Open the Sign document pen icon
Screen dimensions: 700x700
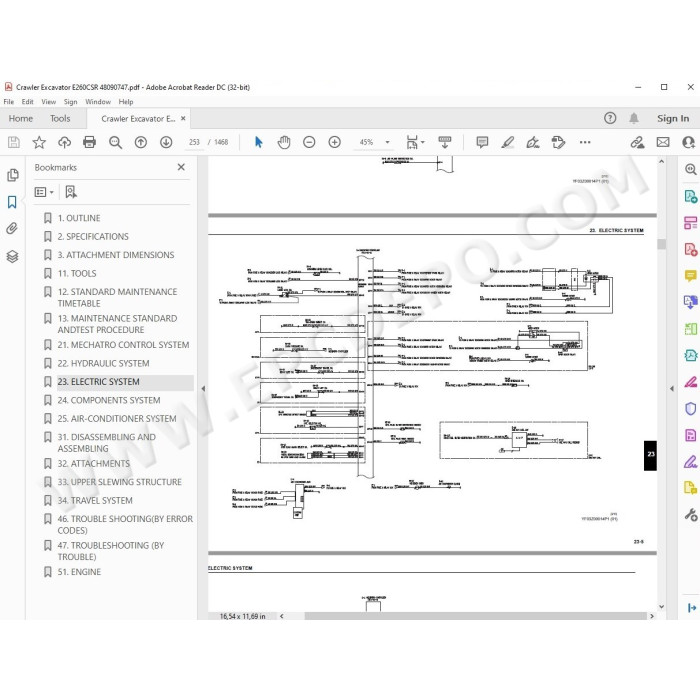[533, 142]
